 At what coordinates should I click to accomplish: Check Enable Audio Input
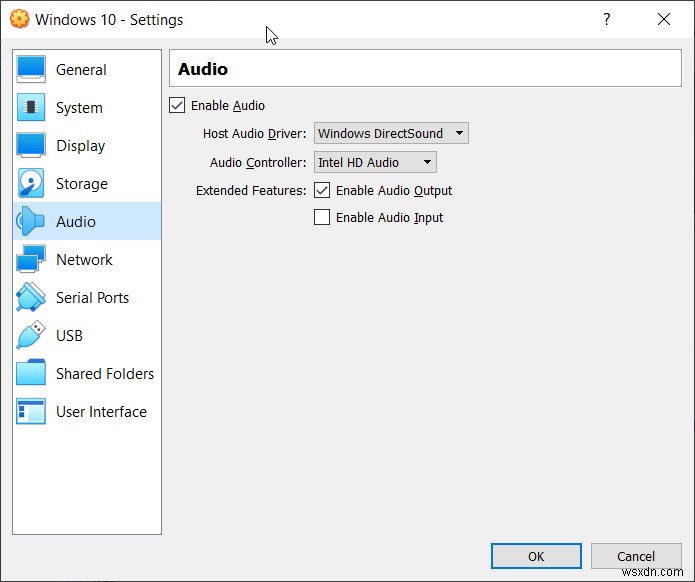click(322, 217)
